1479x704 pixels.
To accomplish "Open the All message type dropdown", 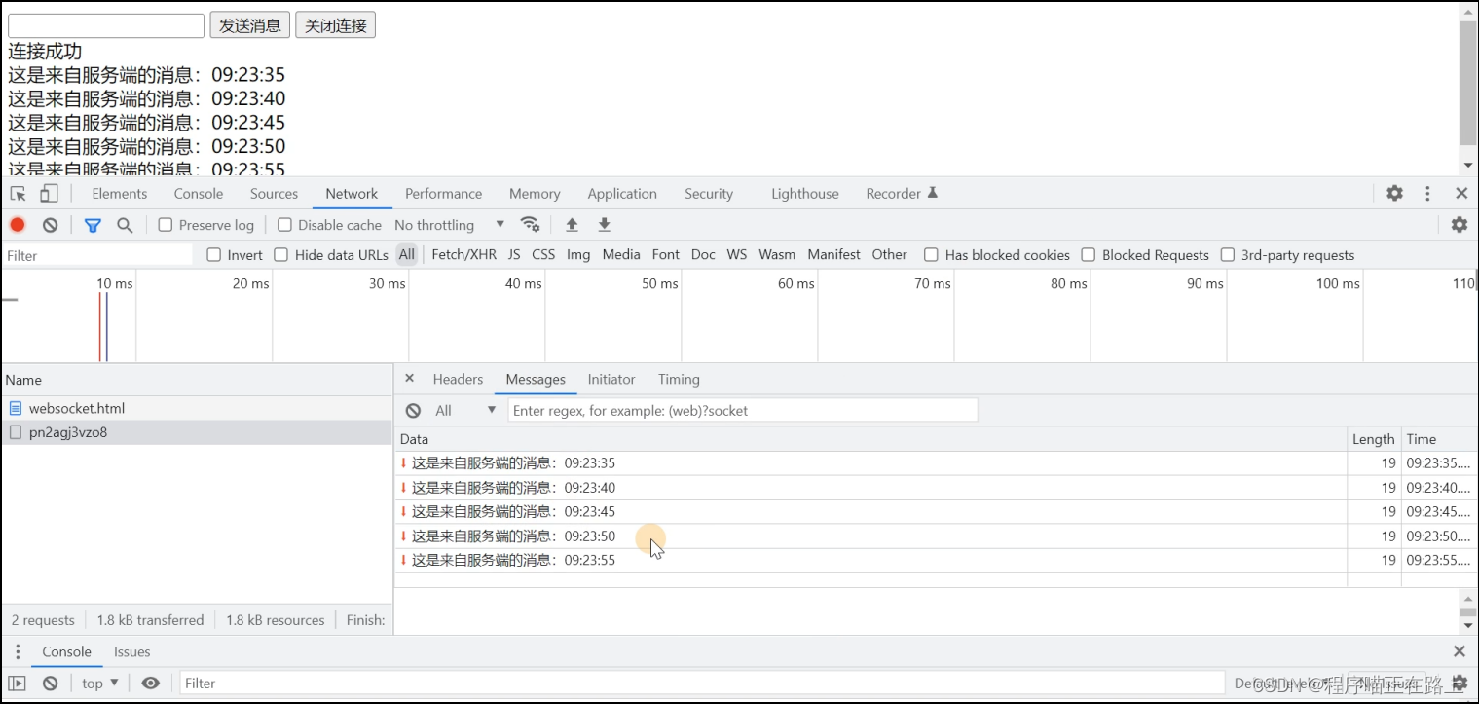I will tap(465, 411).
